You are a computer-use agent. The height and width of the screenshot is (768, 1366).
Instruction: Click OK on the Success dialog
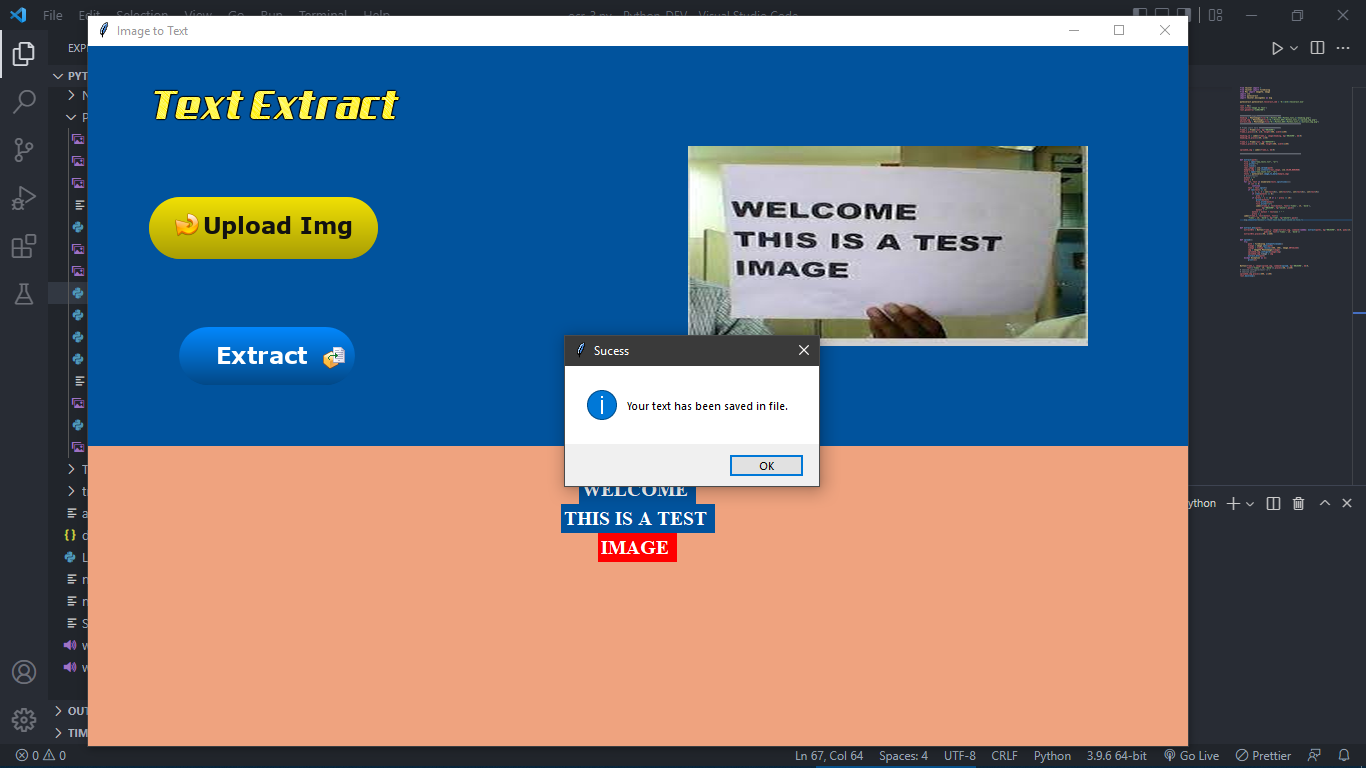(x=766, y=465)
